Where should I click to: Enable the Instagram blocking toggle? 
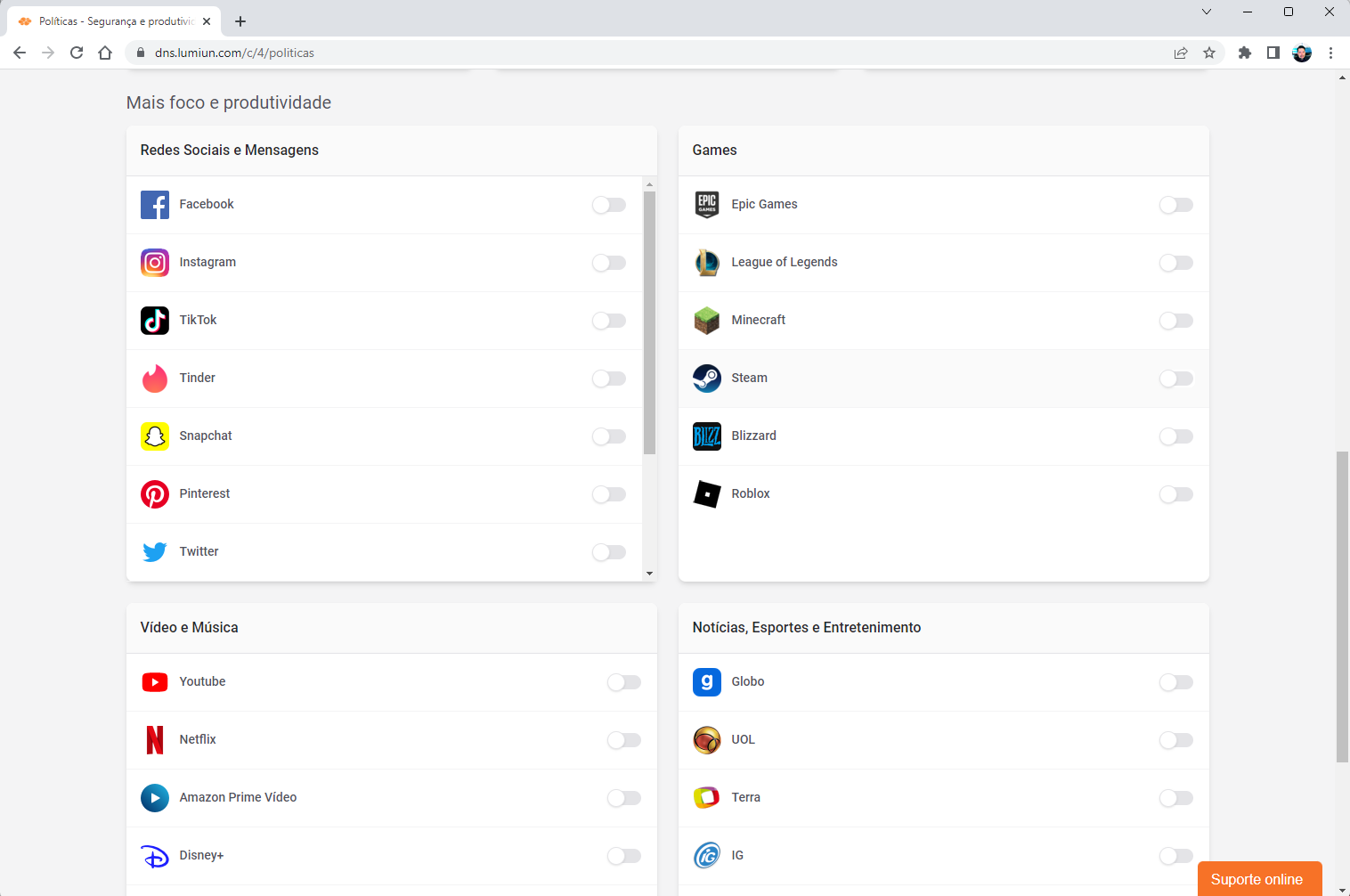pos(609,263)
